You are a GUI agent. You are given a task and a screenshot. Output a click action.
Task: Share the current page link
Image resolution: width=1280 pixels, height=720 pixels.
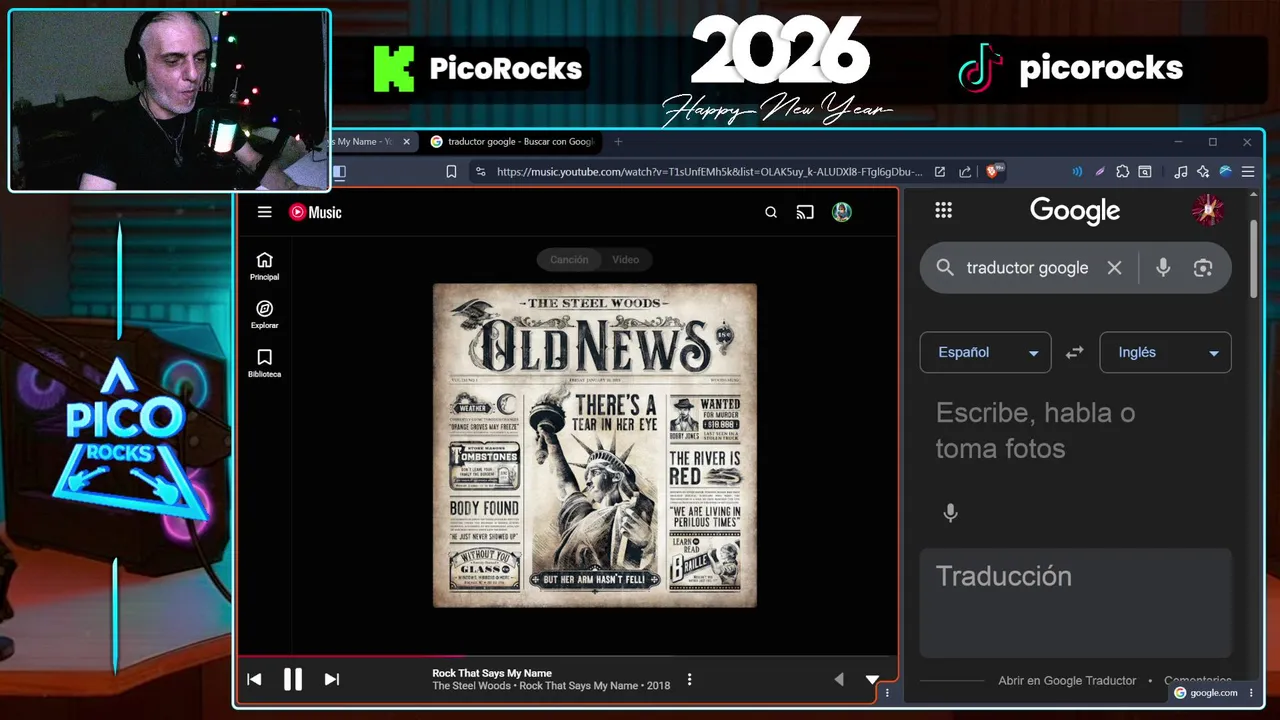click(x=965, y=172)
